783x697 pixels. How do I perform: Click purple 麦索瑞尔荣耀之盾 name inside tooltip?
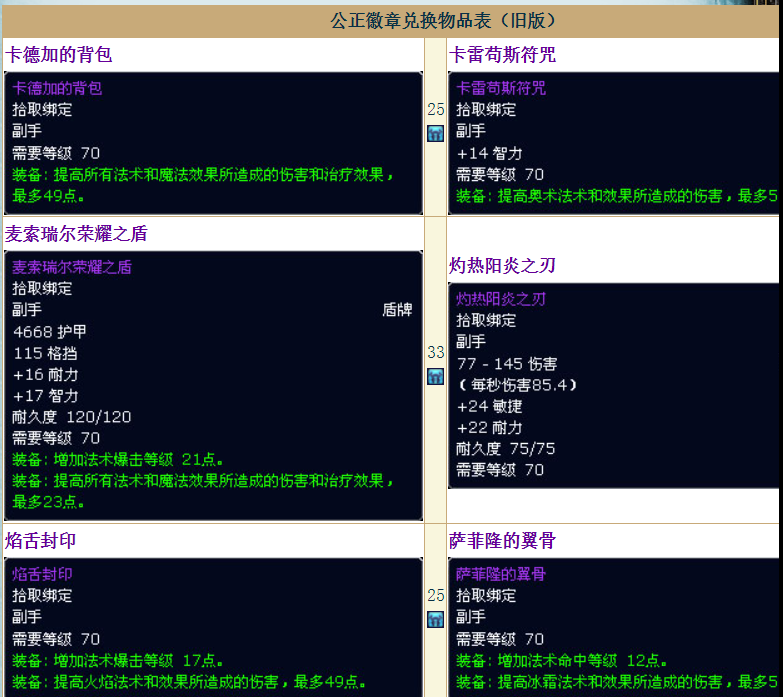click(x=72, y=267)
